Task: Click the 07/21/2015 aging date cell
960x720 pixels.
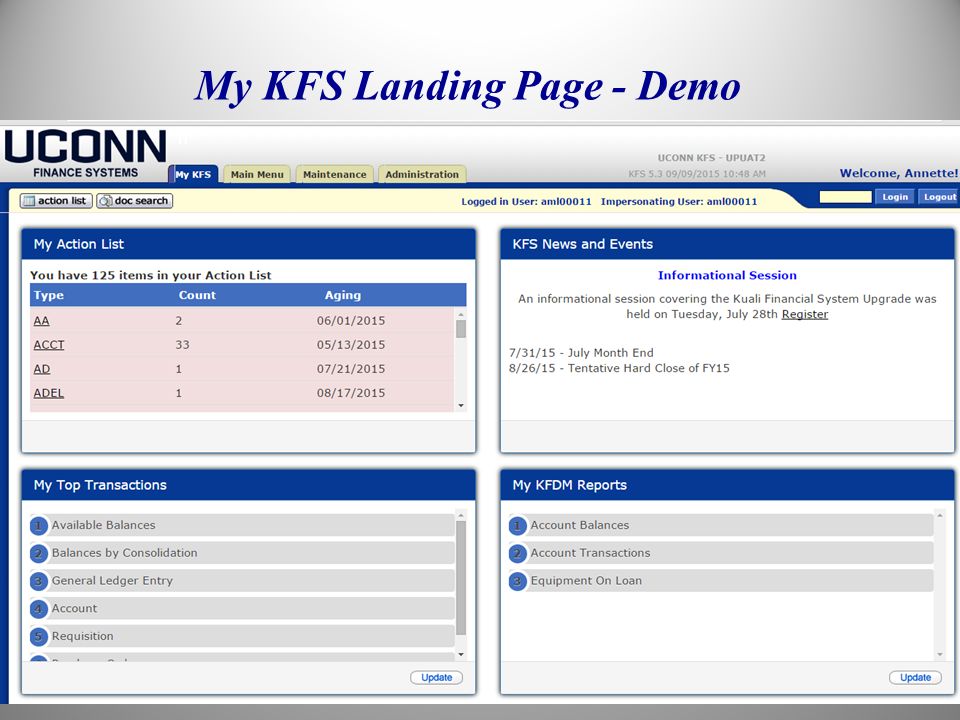Action: point(351,369)
